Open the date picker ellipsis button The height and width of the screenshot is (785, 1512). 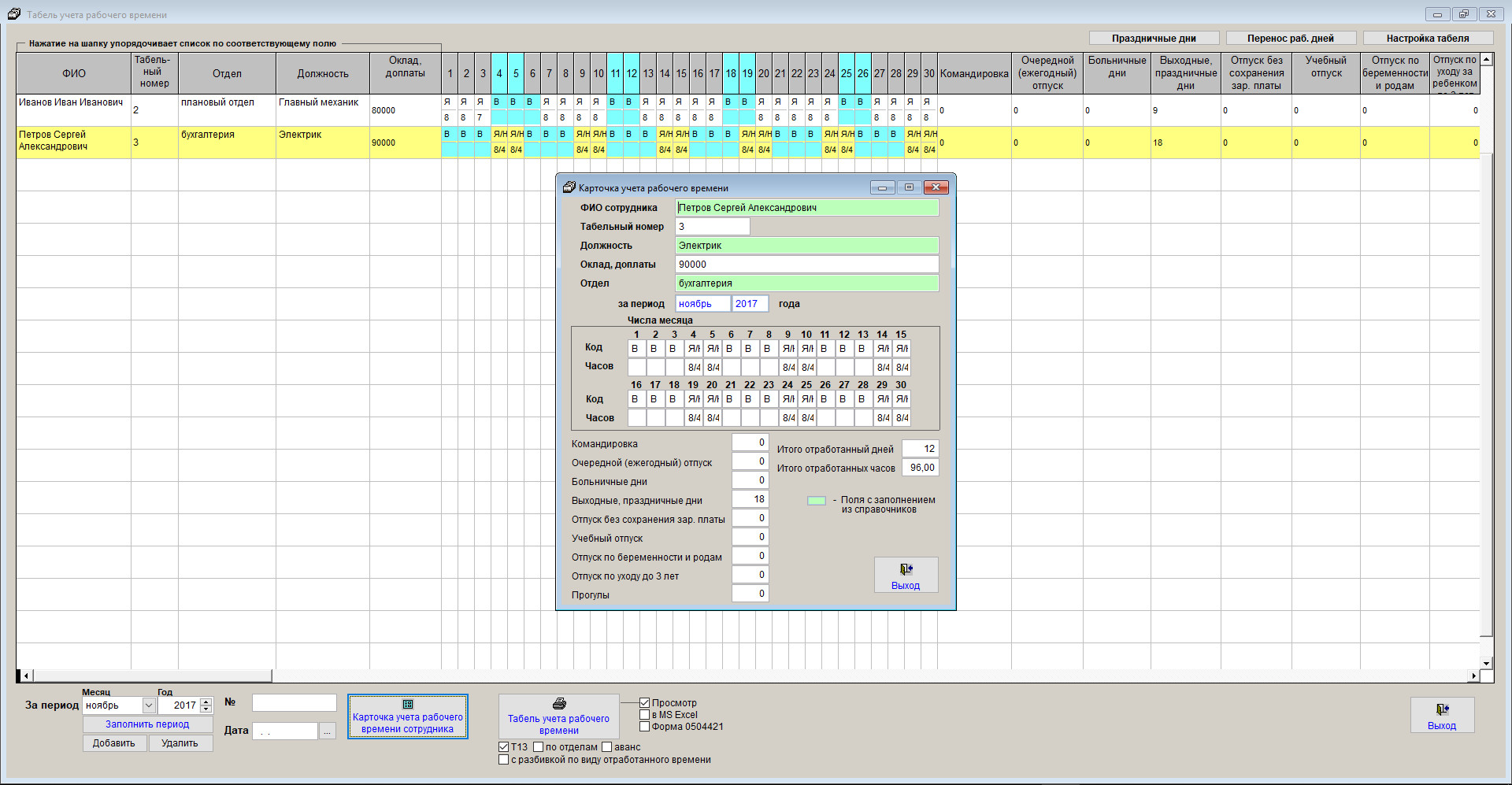tap(328, 731)
